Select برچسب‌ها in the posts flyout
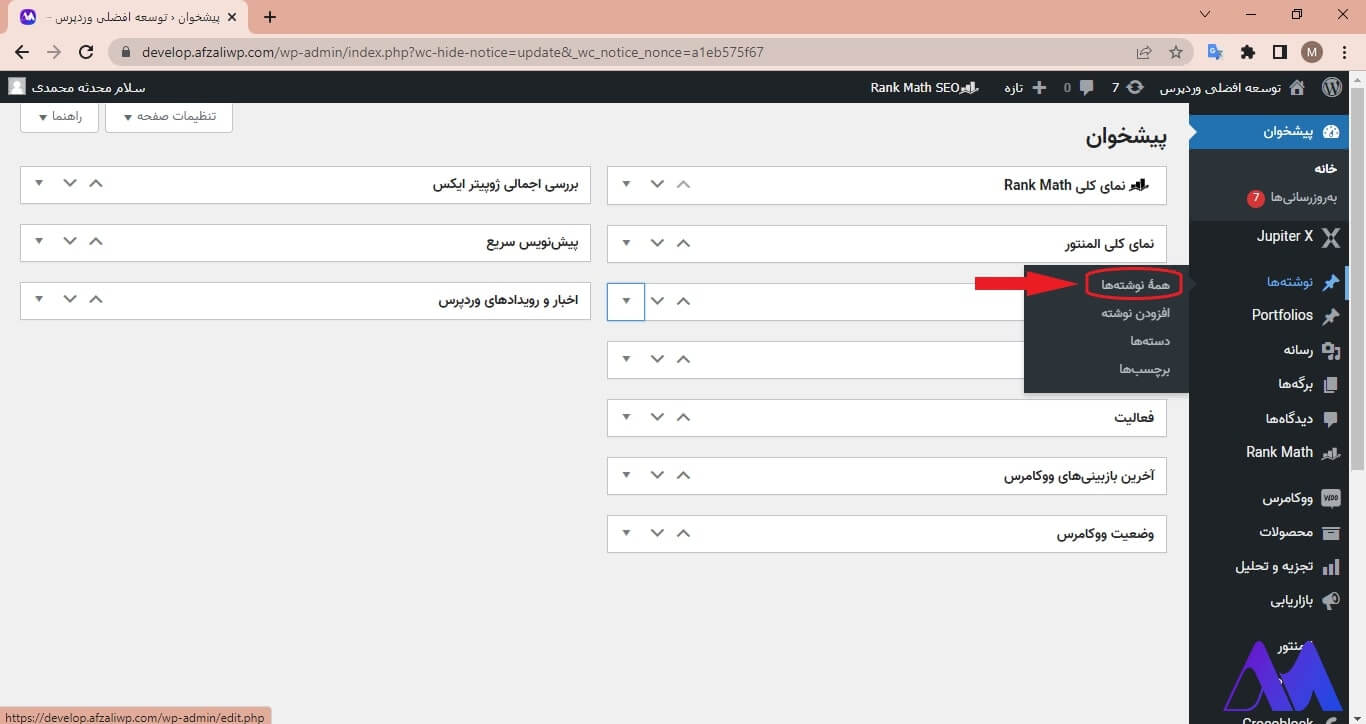Viewport: 1366px width, 724px height. 1145,369
